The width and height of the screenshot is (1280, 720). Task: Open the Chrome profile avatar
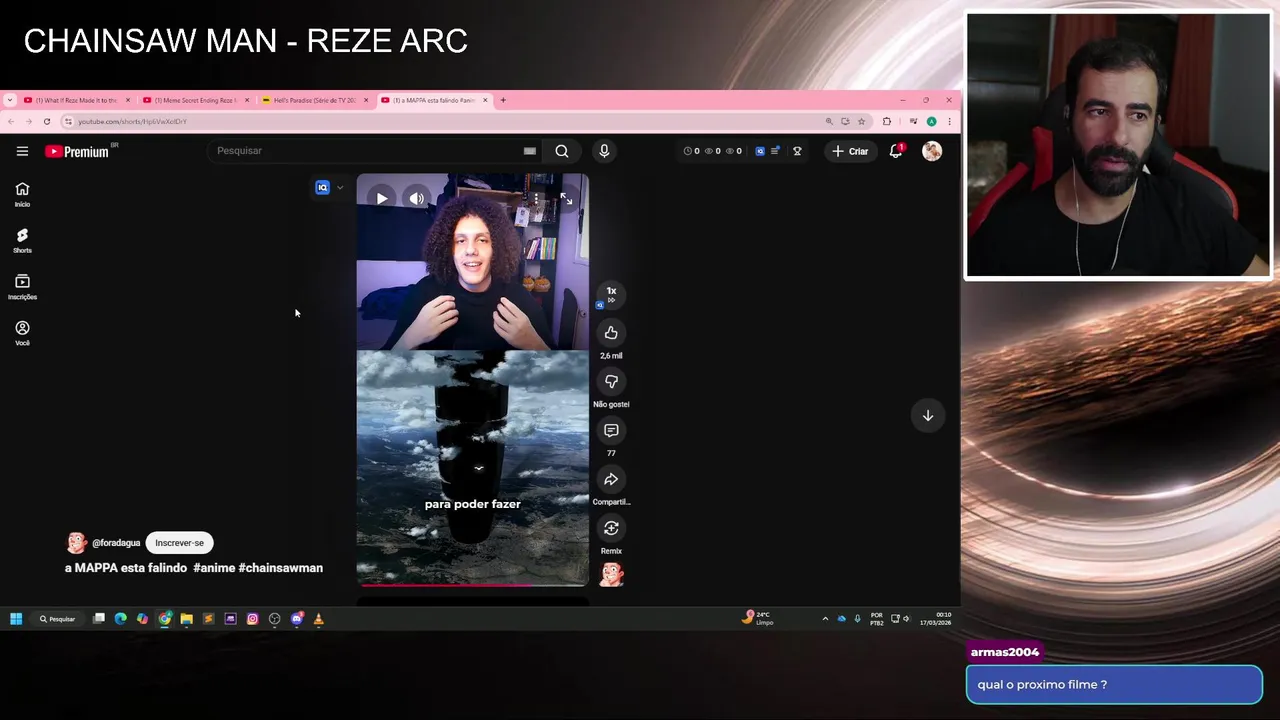[x=931, y=121]
